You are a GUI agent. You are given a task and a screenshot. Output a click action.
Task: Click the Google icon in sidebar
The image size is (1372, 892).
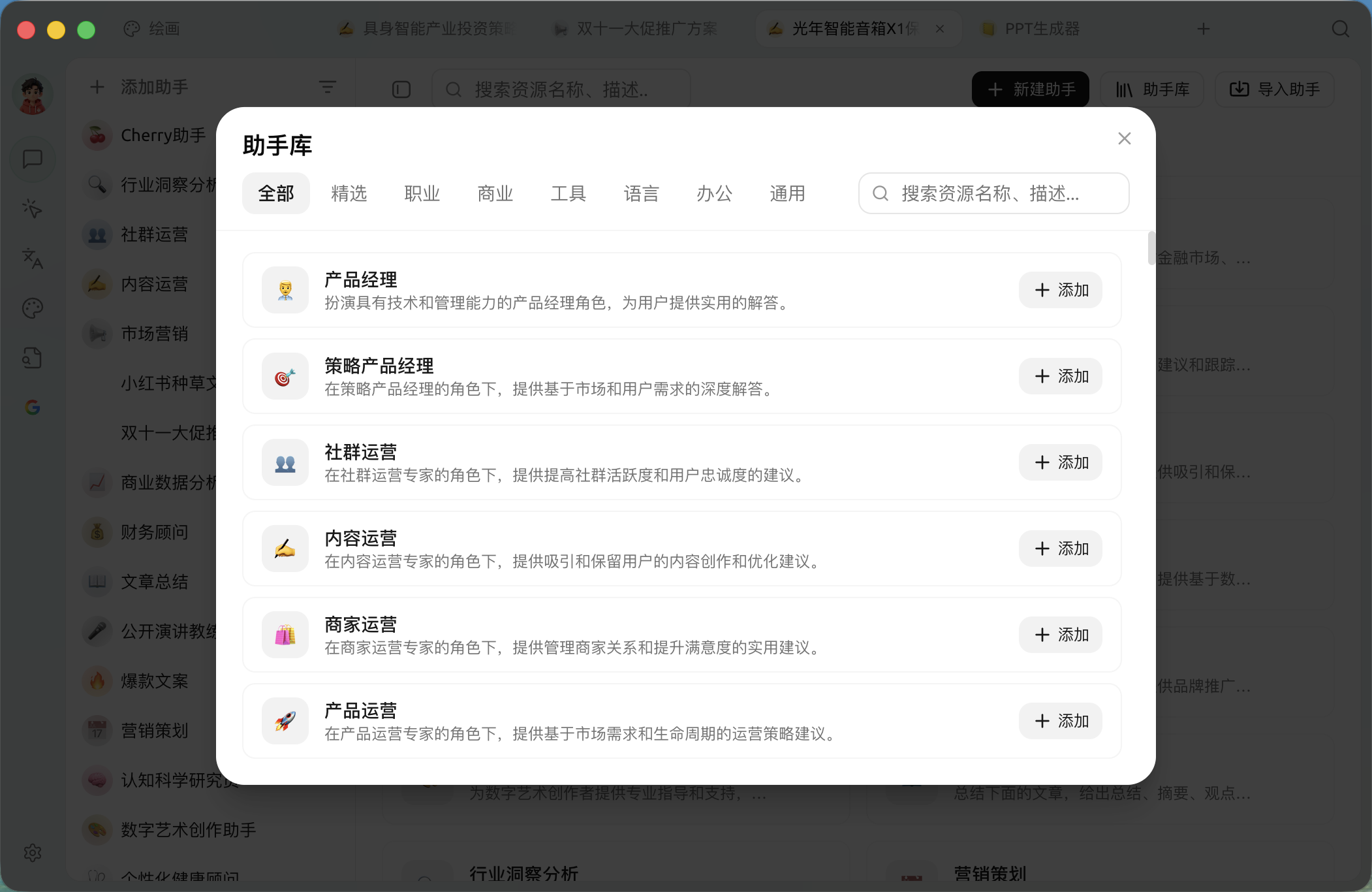tap(33, 407)
